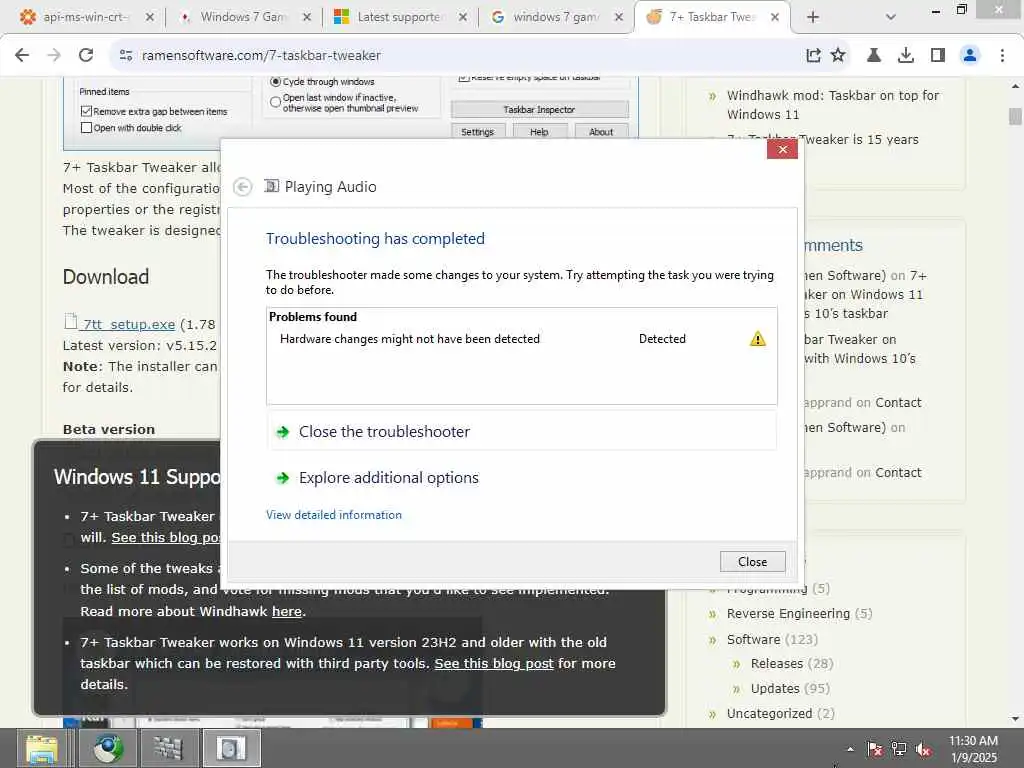The width and height of the screenshot is (1024, 768).
Task: Click the share page icon in address bar
Action: pos(813,56)
